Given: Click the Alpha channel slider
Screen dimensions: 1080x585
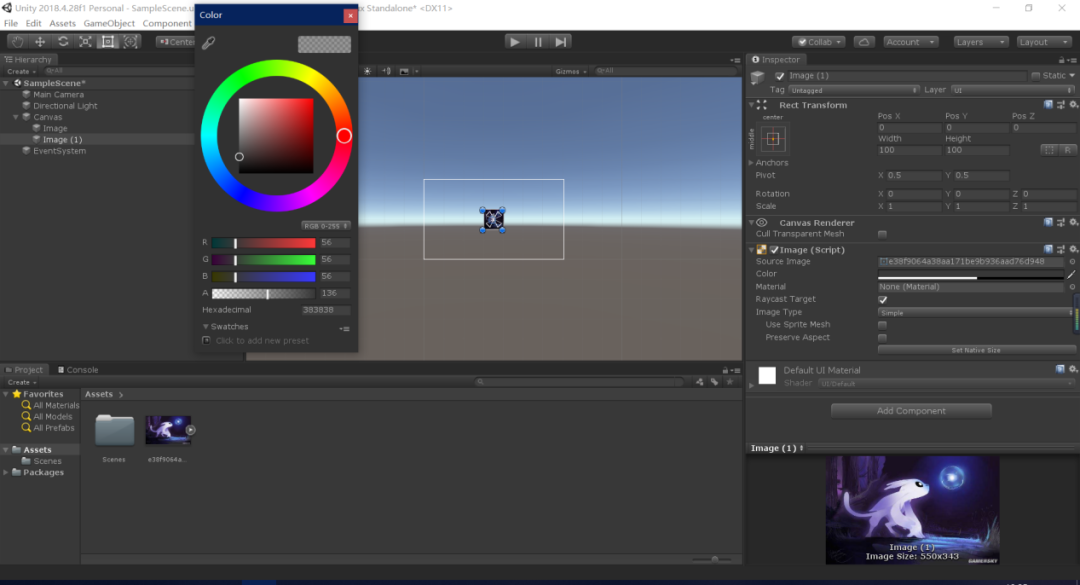Looking at the screenshot, I should 263,294.
